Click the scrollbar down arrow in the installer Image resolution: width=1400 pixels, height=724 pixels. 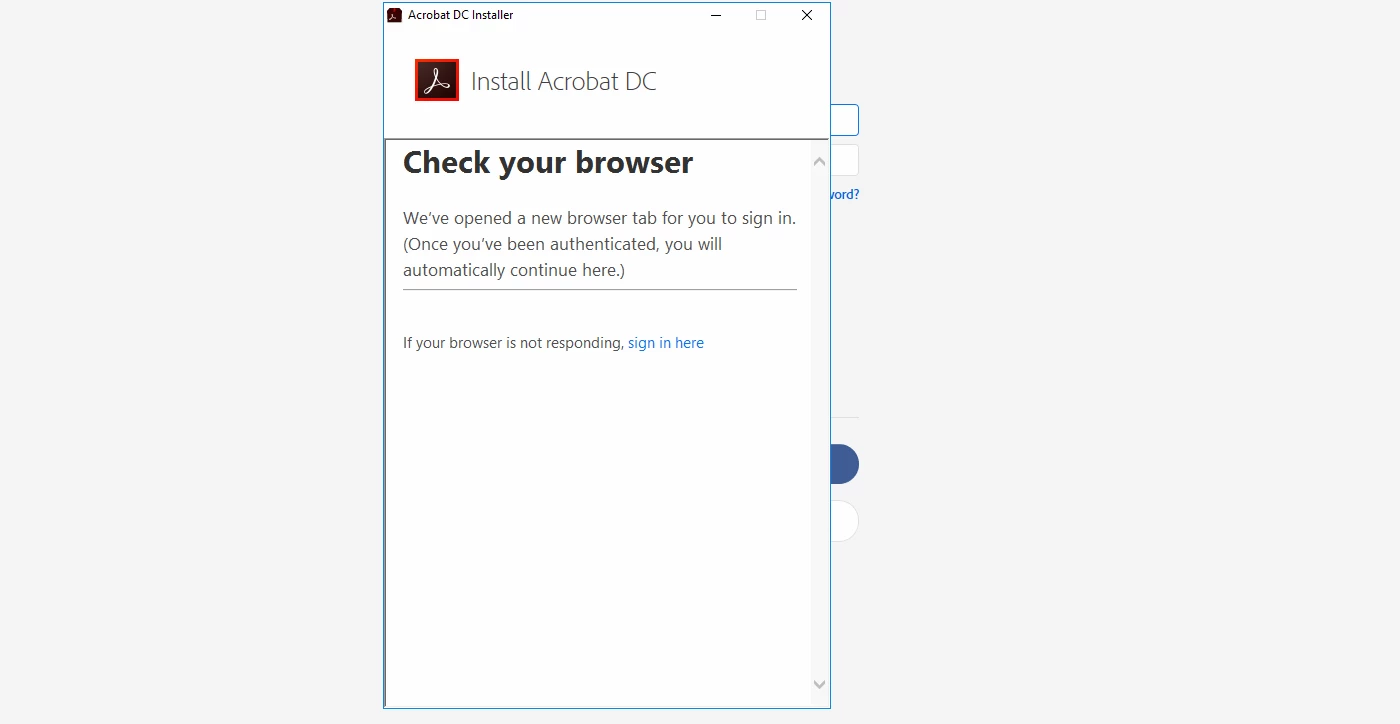819,684
